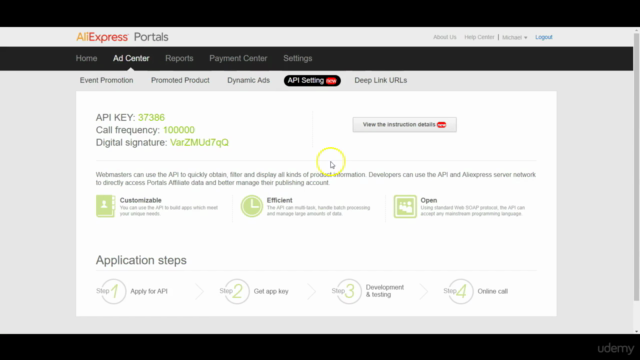
Task: Open the About Us link
Action: click(x=444, y=37)
